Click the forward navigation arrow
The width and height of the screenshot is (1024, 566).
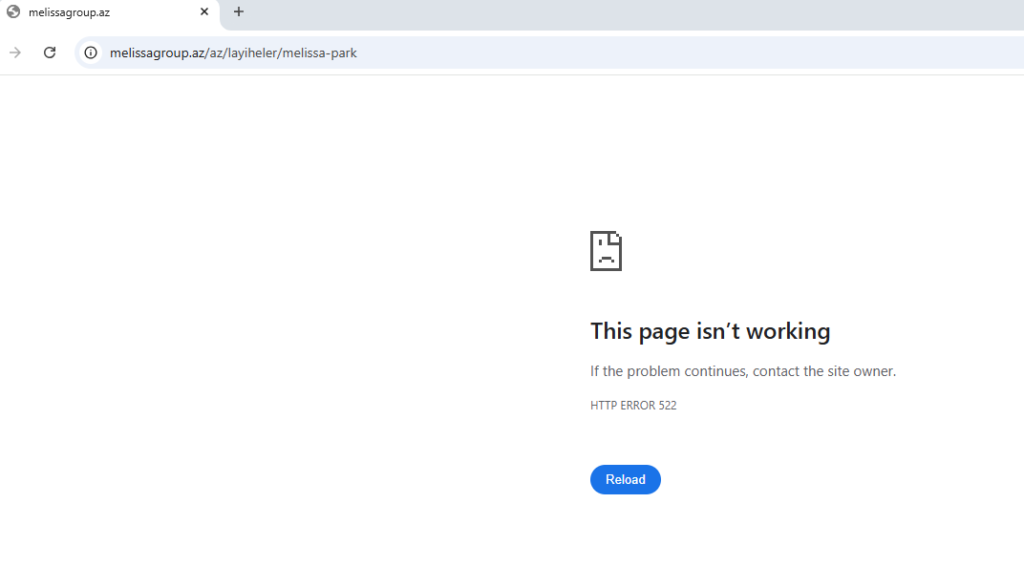click(x=15, y=53)
